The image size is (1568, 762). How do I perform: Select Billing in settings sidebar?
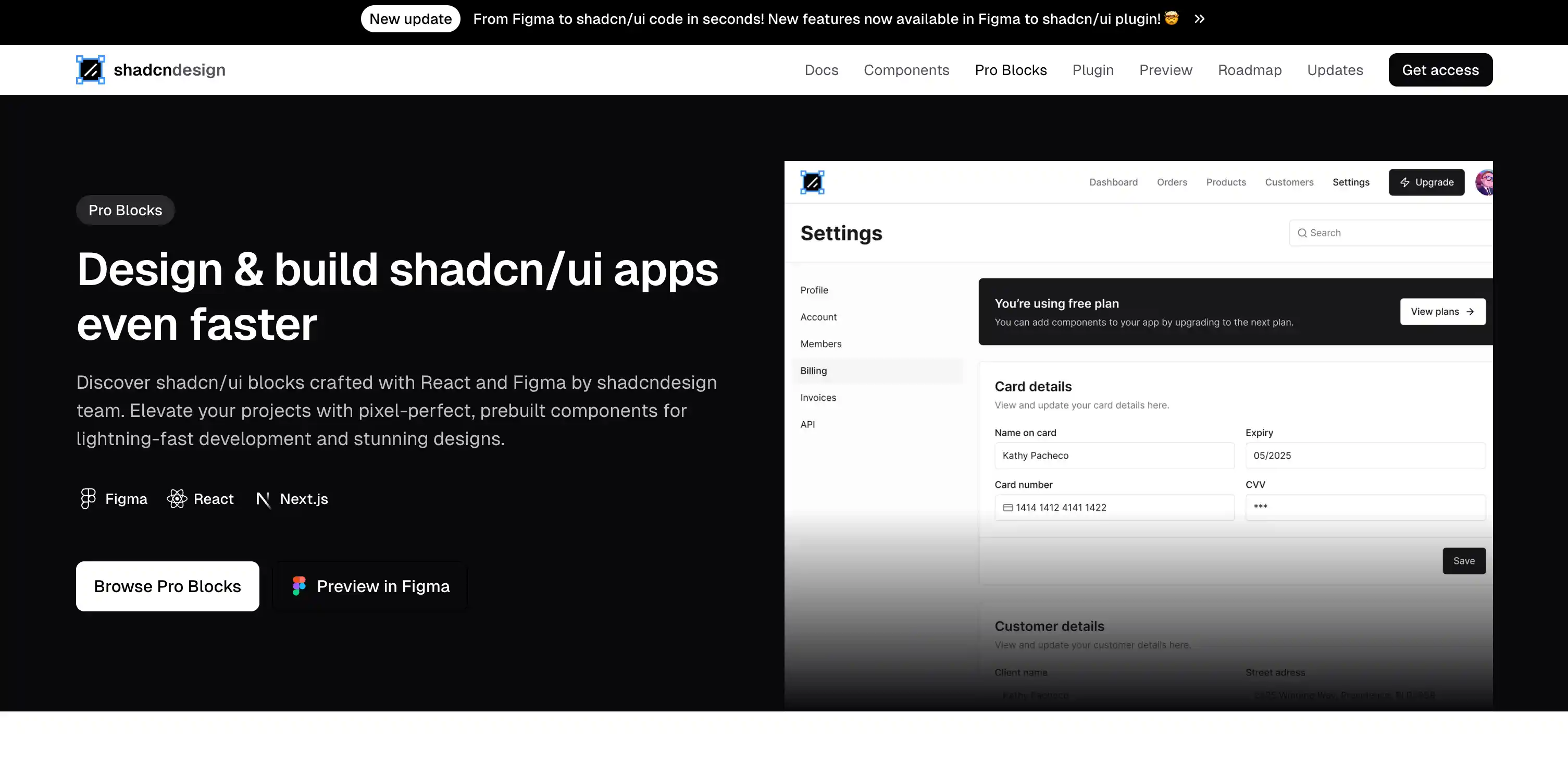click(877, 371)
